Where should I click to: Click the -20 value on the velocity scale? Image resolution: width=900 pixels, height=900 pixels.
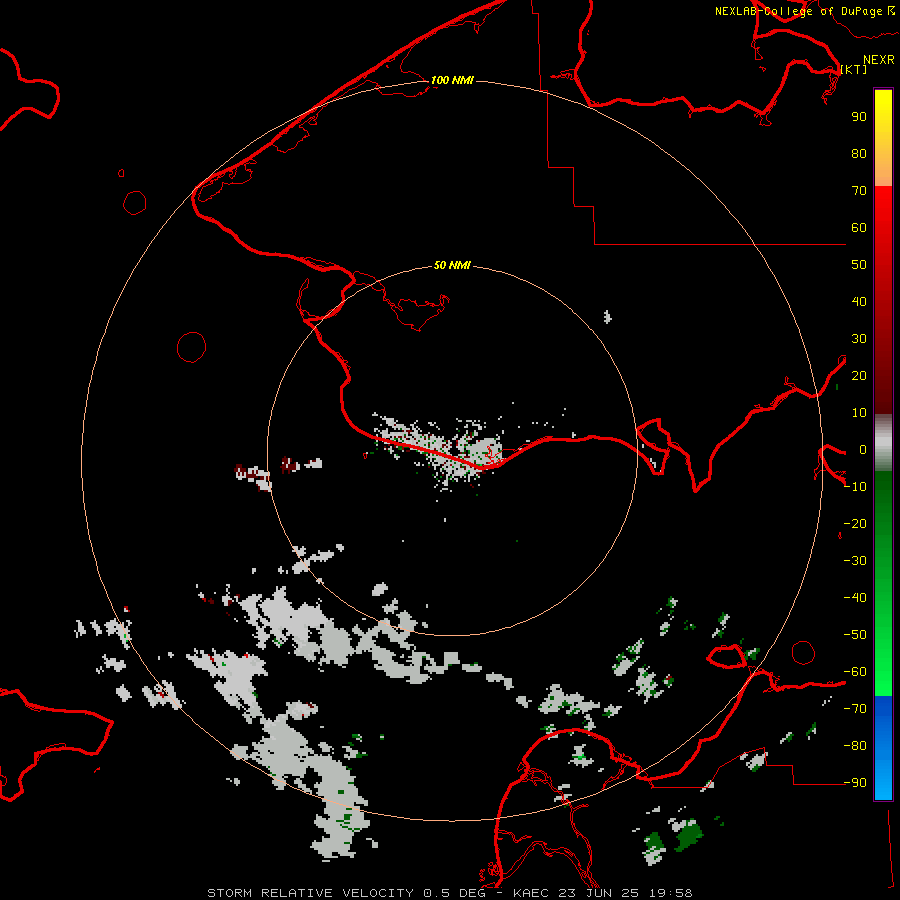pyautogui.click(x=855, y=523)
